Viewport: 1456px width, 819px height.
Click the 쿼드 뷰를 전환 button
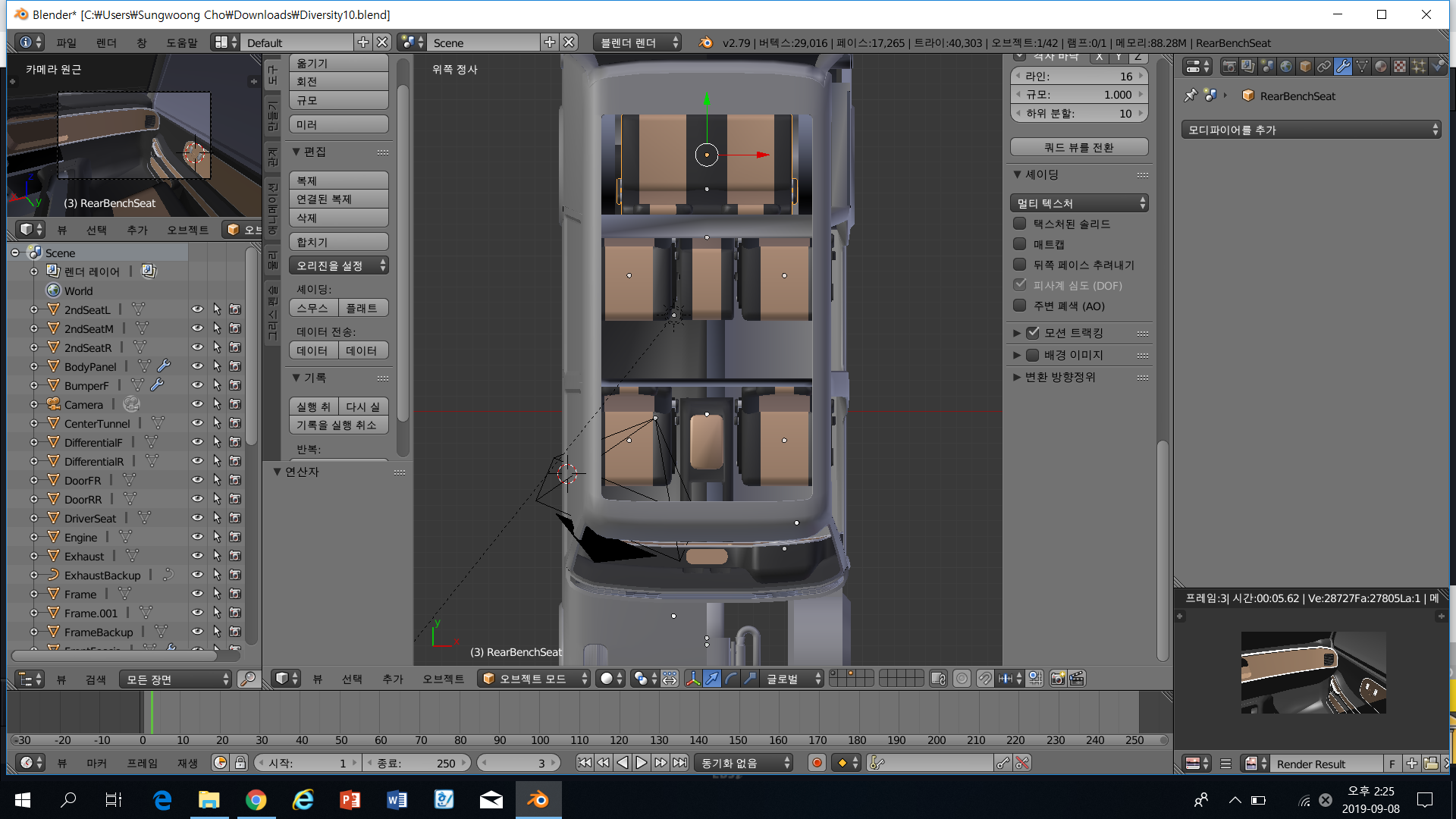tap(1078, 147)
